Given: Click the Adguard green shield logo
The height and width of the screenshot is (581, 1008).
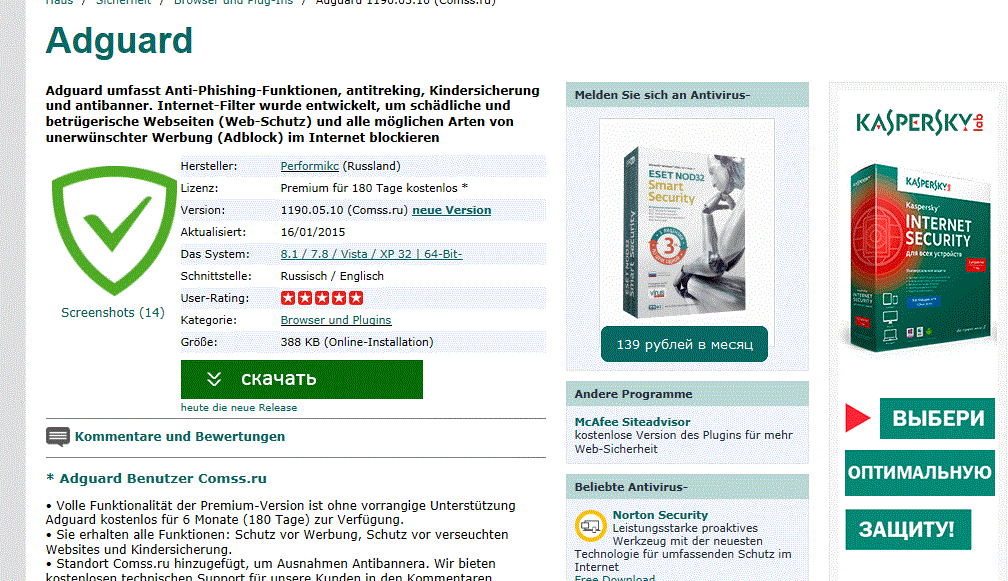Looking at the screenshot, I should tap(114, 230).
